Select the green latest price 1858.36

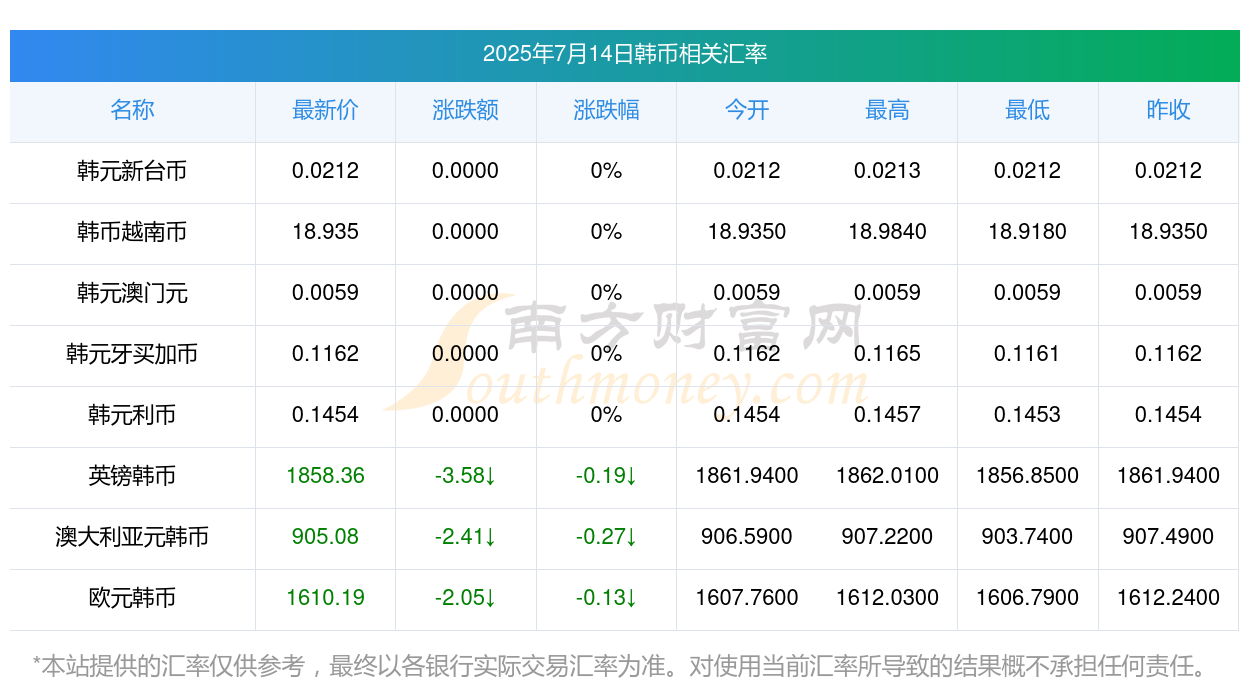(325, 476)
